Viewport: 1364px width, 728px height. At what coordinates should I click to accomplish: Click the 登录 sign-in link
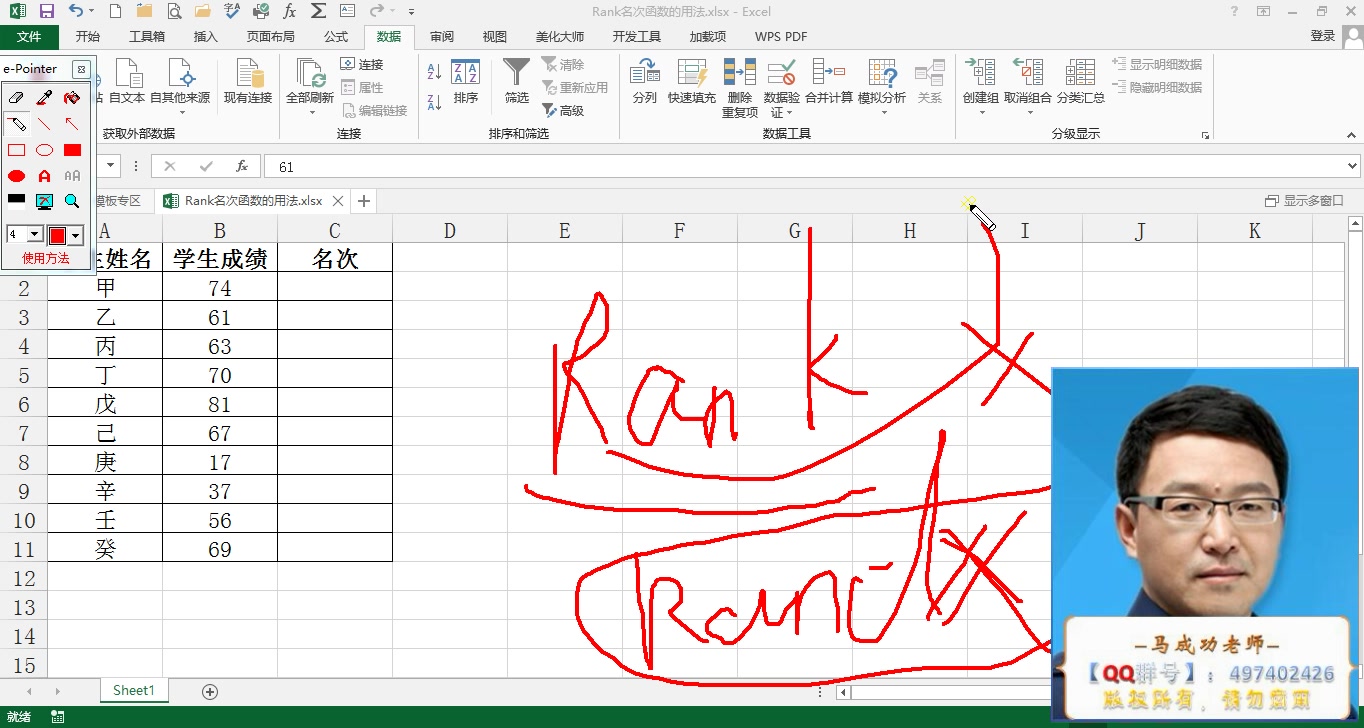click(x=1322, y=33)
